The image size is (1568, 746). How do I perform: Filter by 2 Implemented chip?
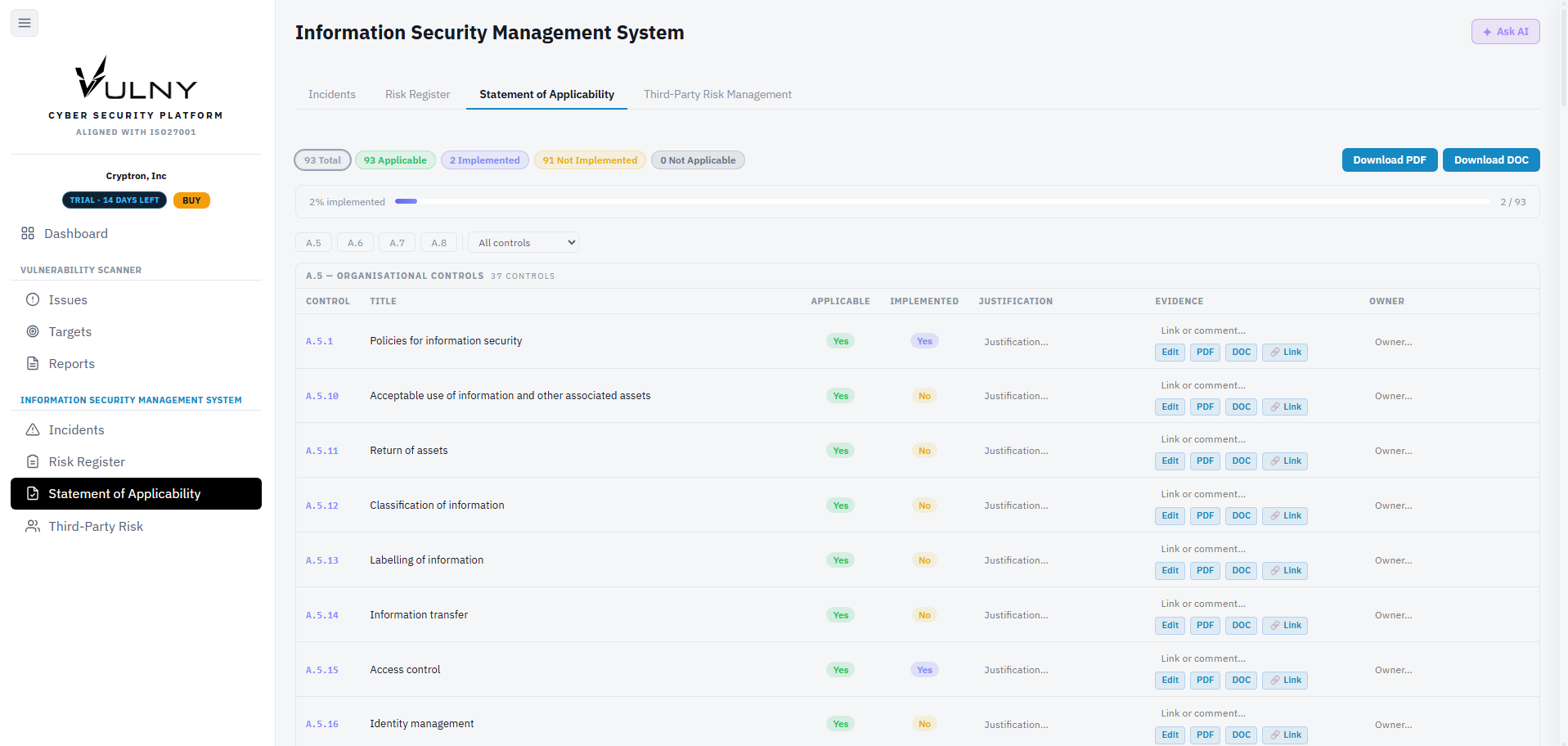485,160
